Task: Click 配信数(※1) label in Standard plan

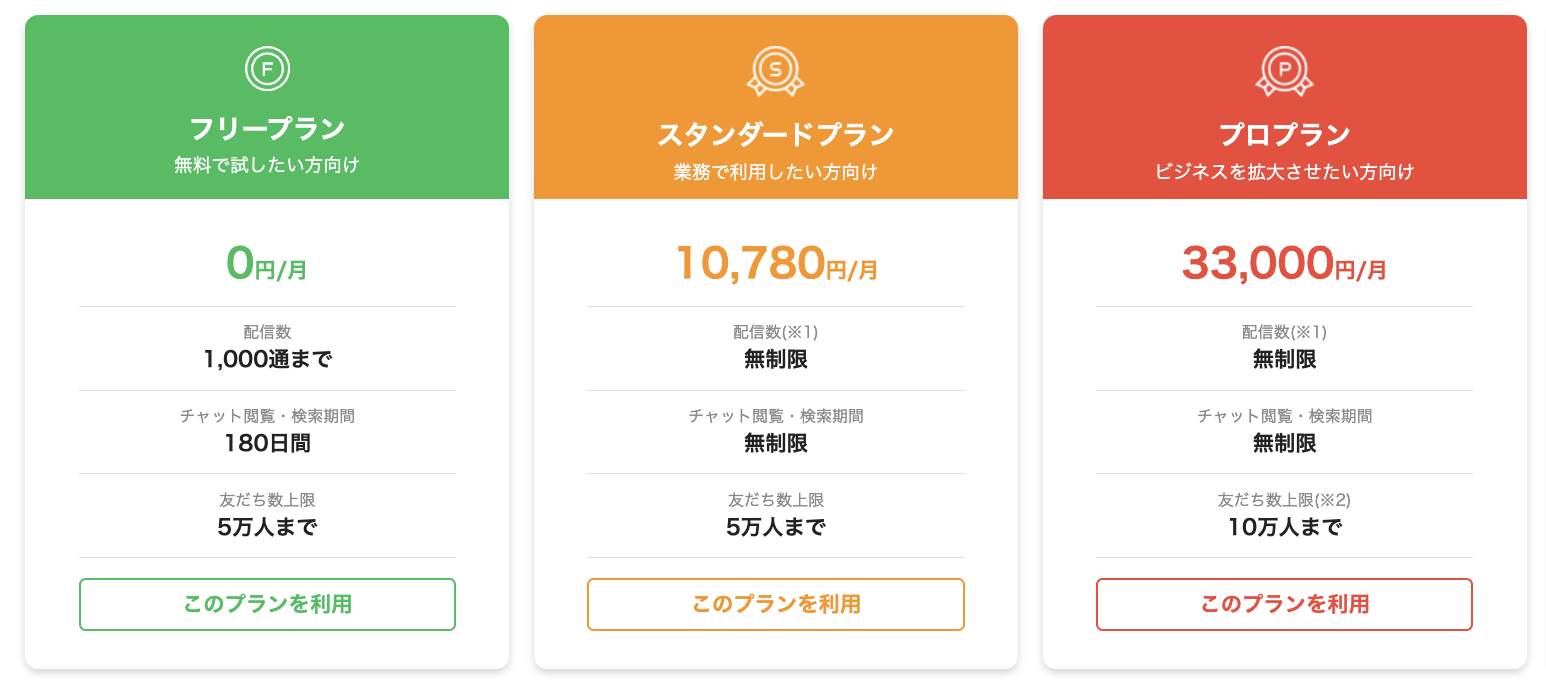Action: coord(776,332)
